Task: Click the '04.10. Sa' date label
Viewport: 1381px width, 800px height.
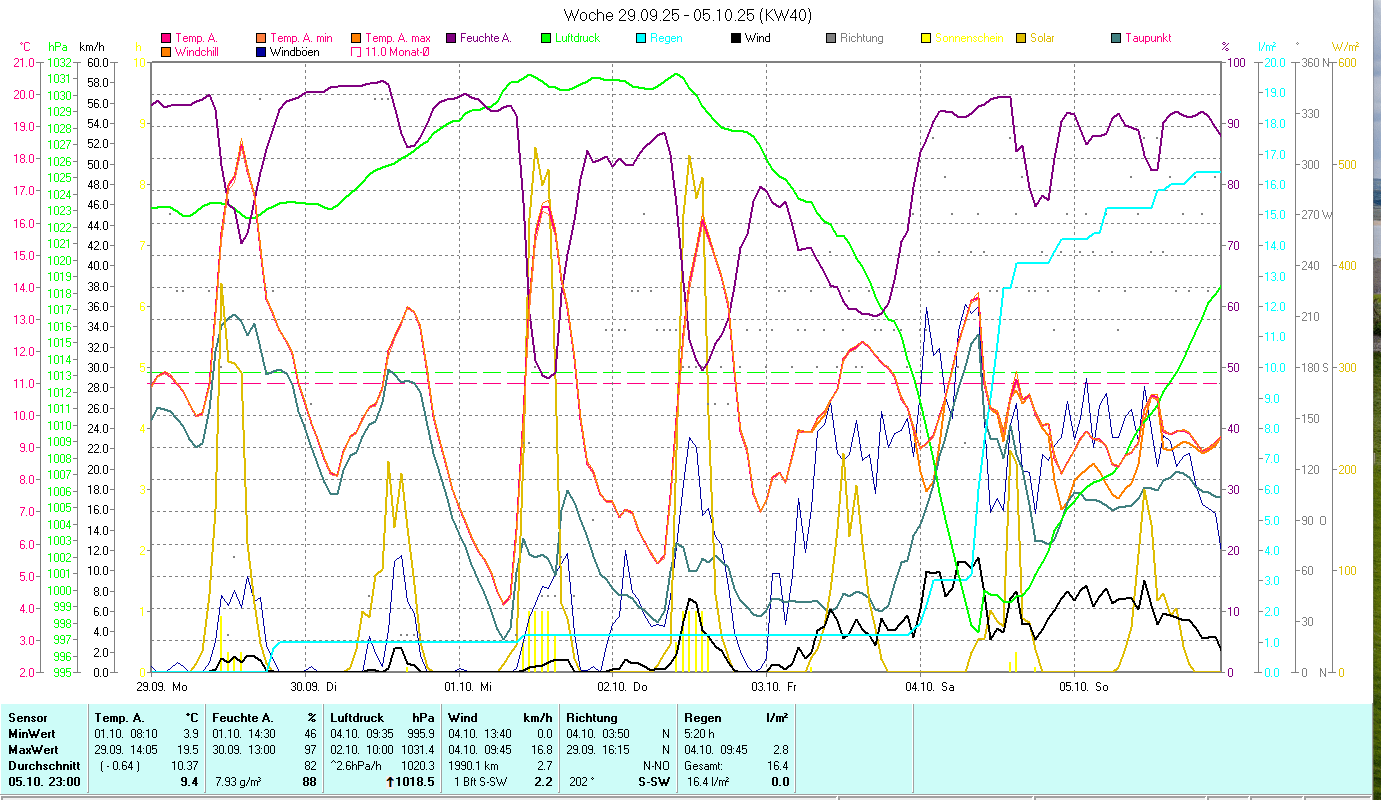Action: pos(928,686)
